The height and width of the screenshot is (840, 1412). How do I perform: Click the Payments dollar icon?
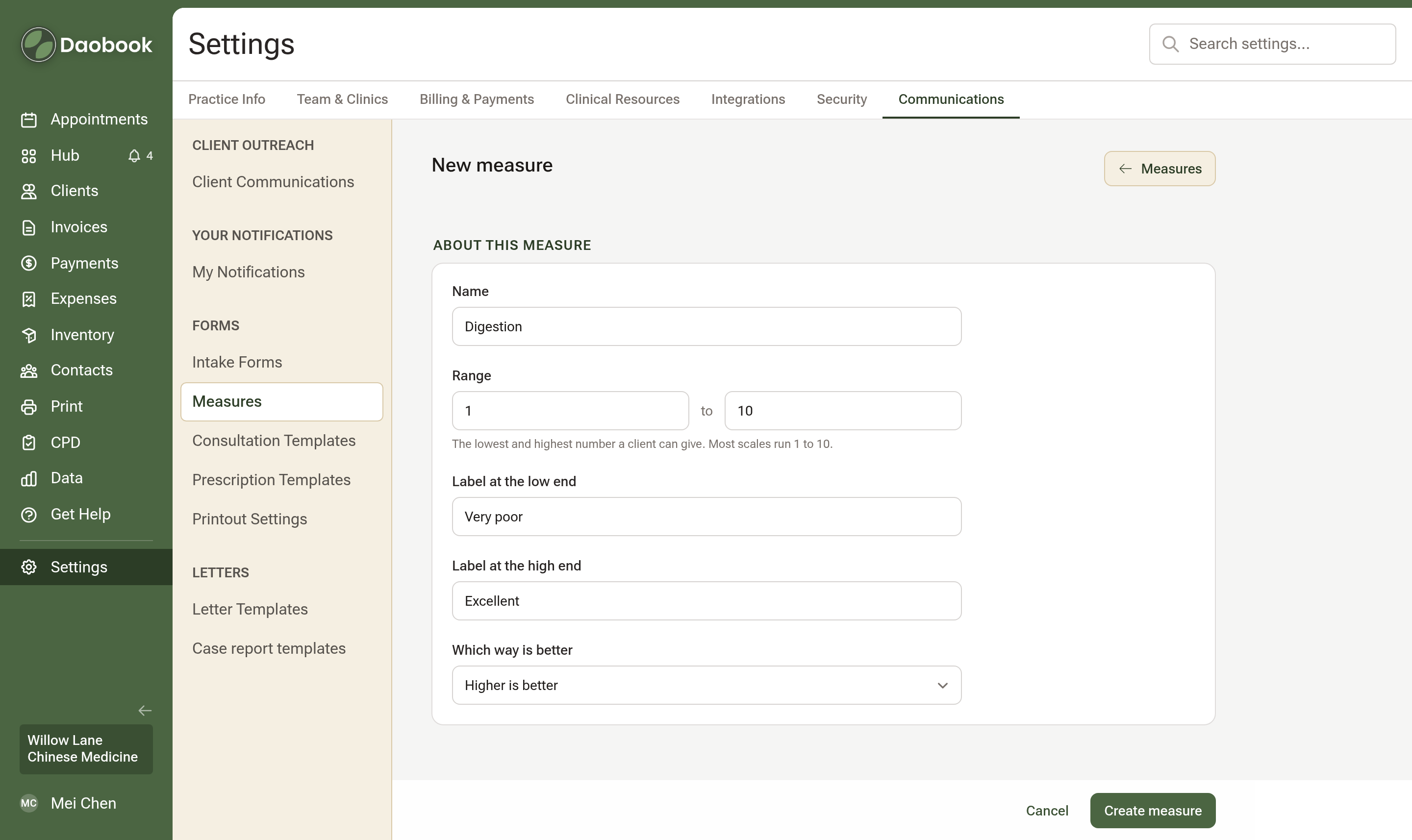(29, 263)
